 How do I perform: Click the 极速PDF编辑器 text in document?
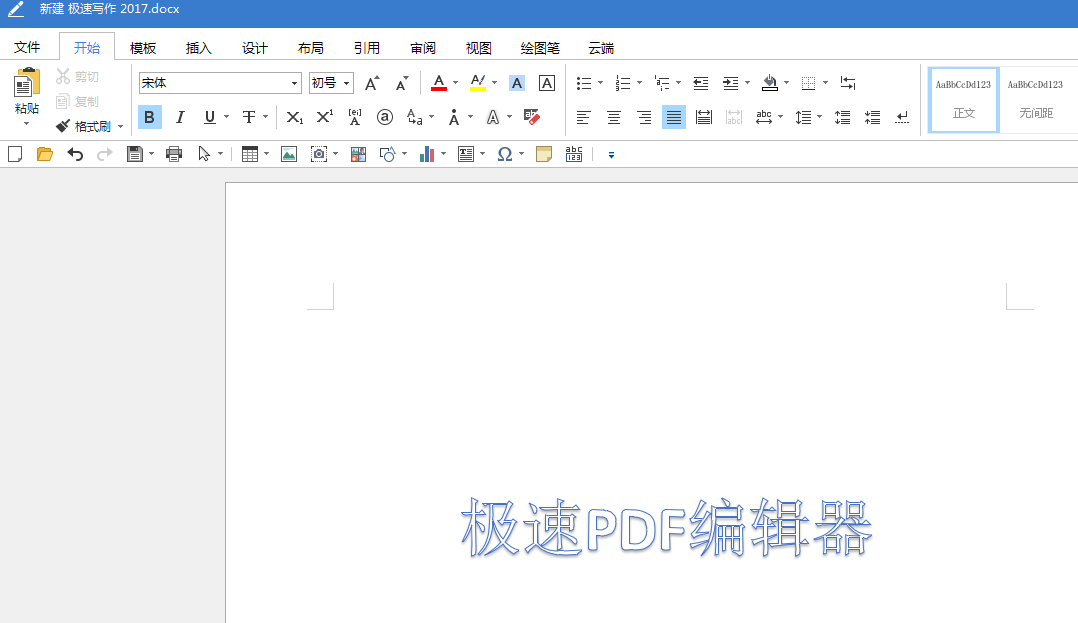(x=666, y=528)
